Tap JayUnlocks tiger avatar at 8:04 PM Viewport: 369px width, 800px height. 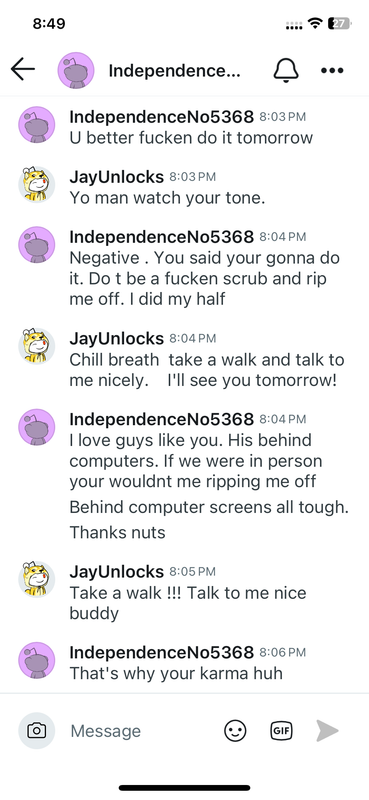coord(37,346)
